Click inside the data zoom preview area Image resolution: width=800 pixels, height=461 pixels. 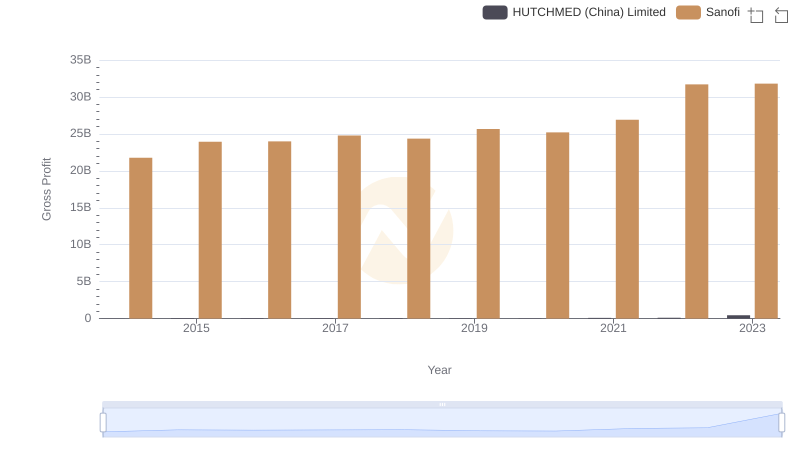[x=442, y=423]
